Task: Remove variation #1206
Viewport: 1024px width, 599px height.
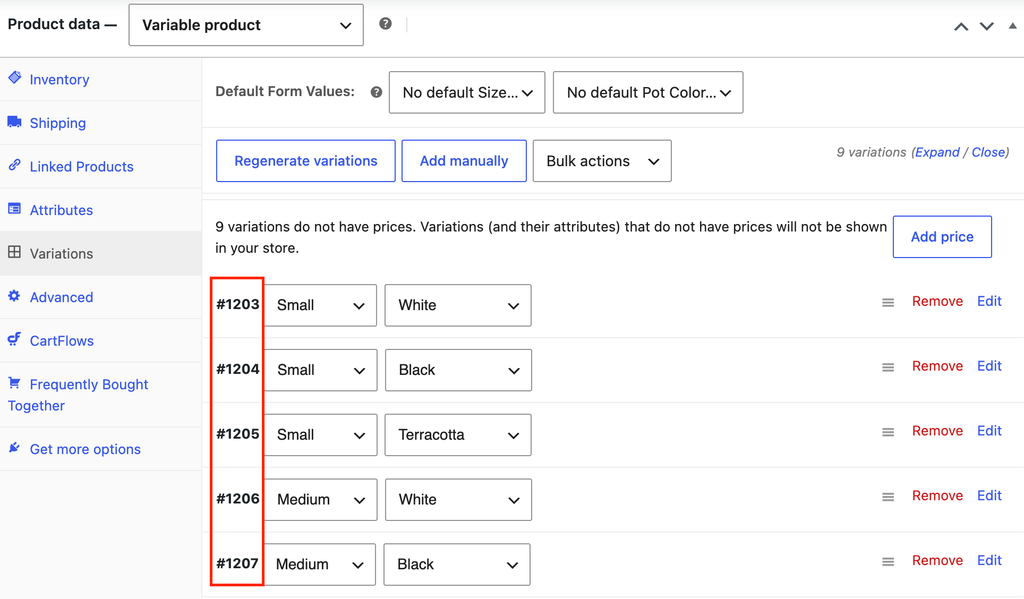Action: point(937,495)
